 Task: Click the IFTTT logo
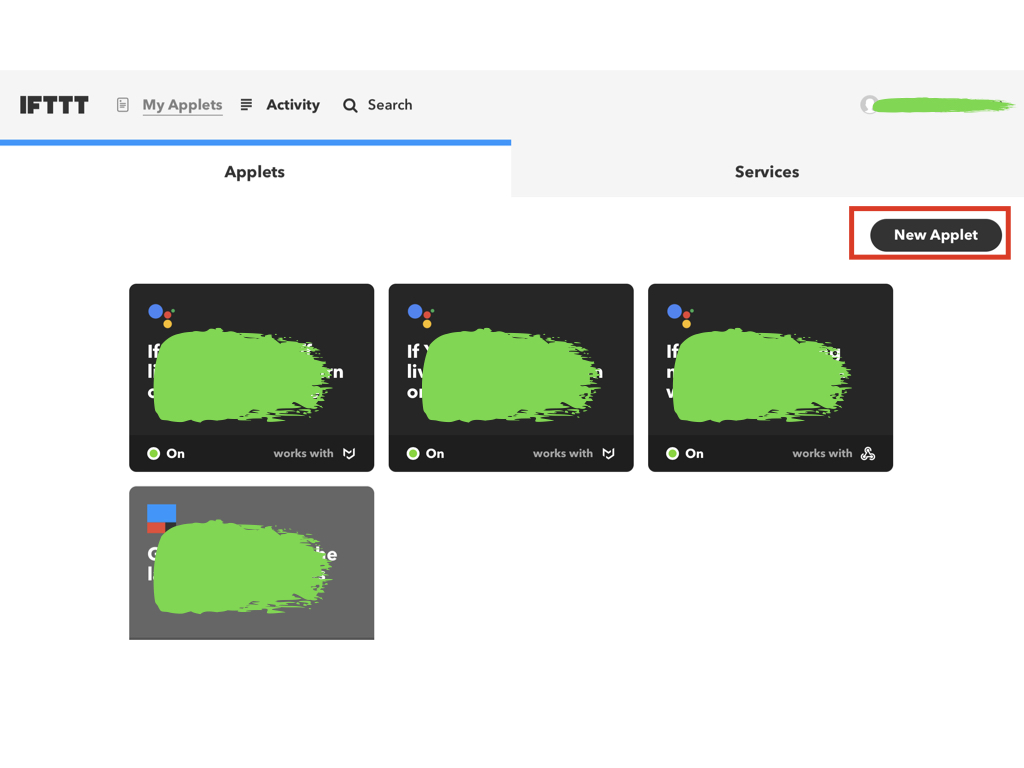pyautogui.click(x=54, y=105)
